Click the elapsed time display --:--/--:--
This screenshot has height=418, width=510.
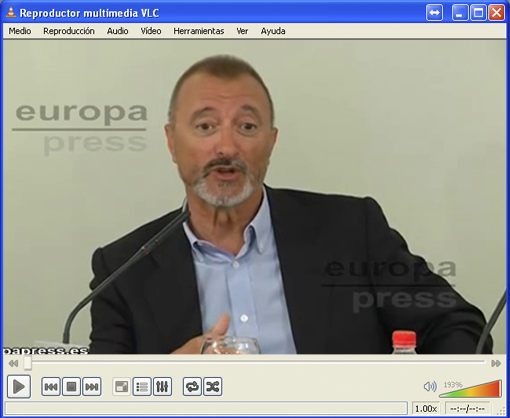[x=467, y=408]
